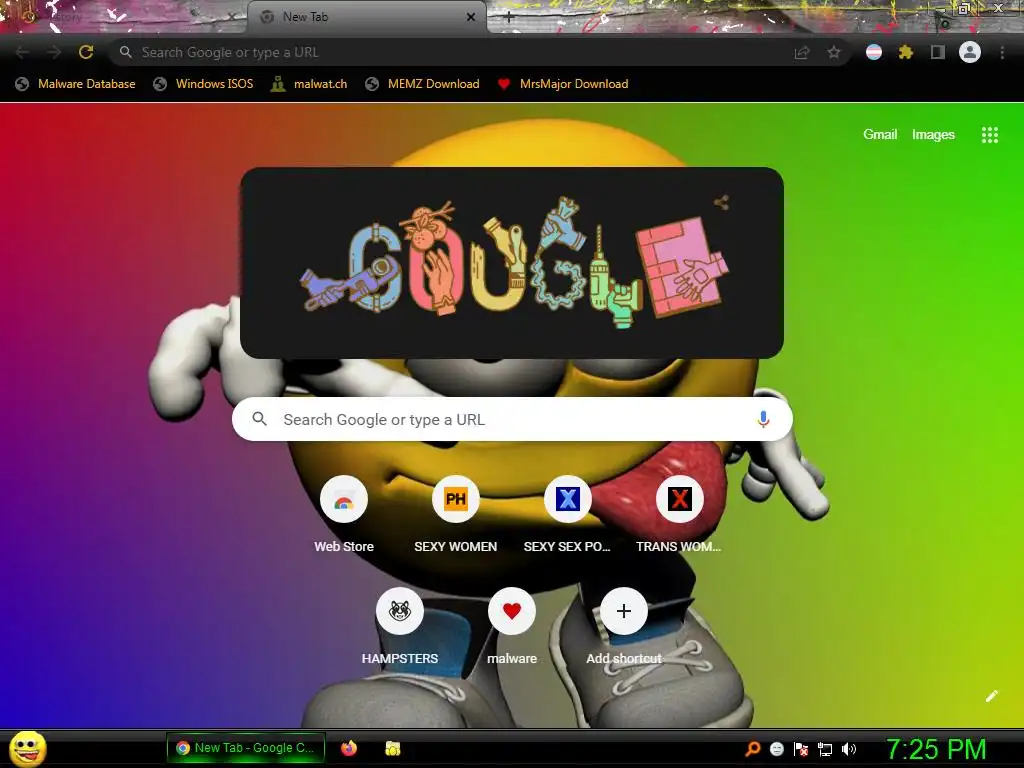Open Google Images link

(x=933, y=135)
